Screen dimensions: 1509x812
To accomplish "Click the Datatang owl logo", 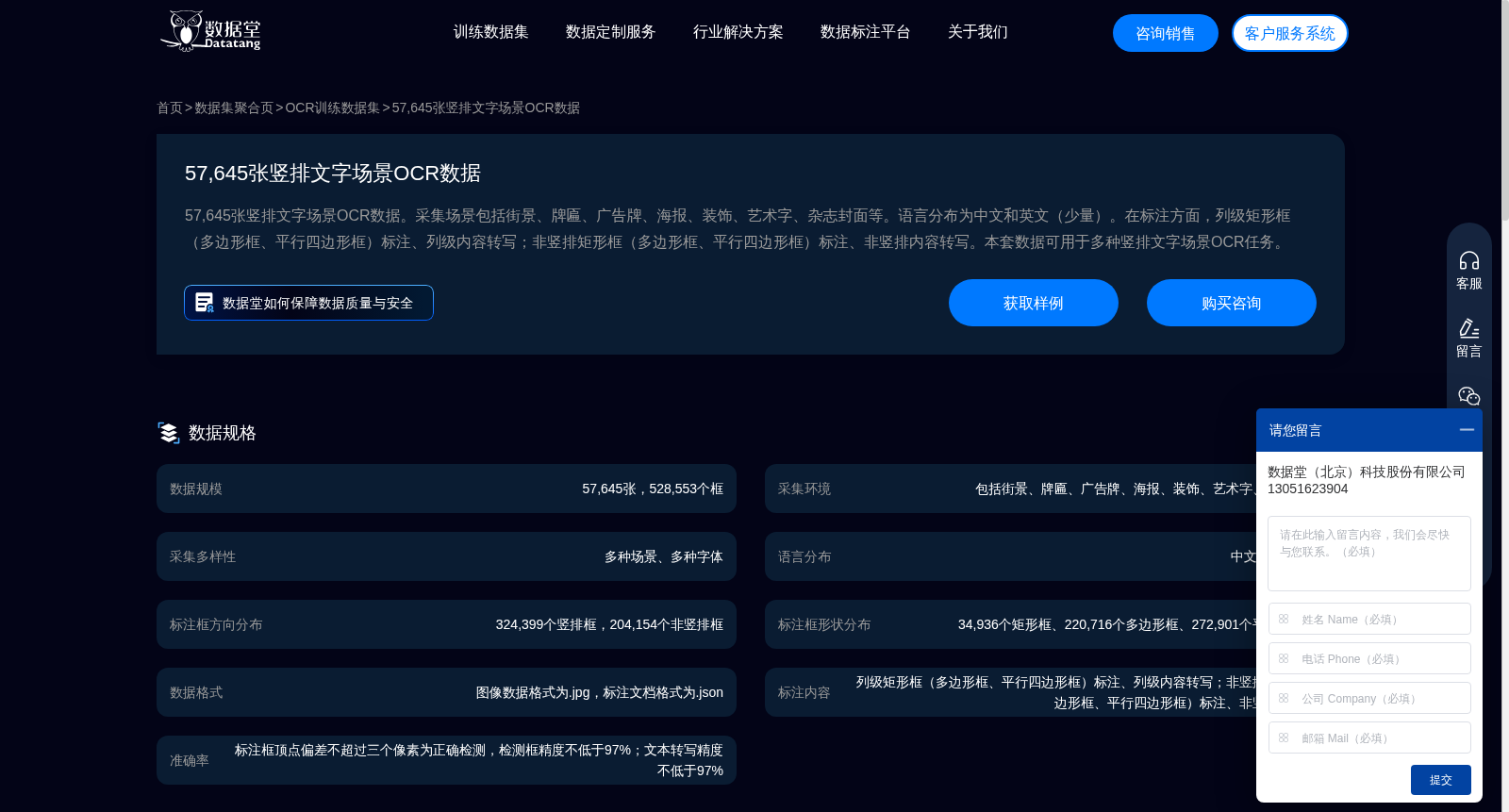I will (x=210, y=31).
